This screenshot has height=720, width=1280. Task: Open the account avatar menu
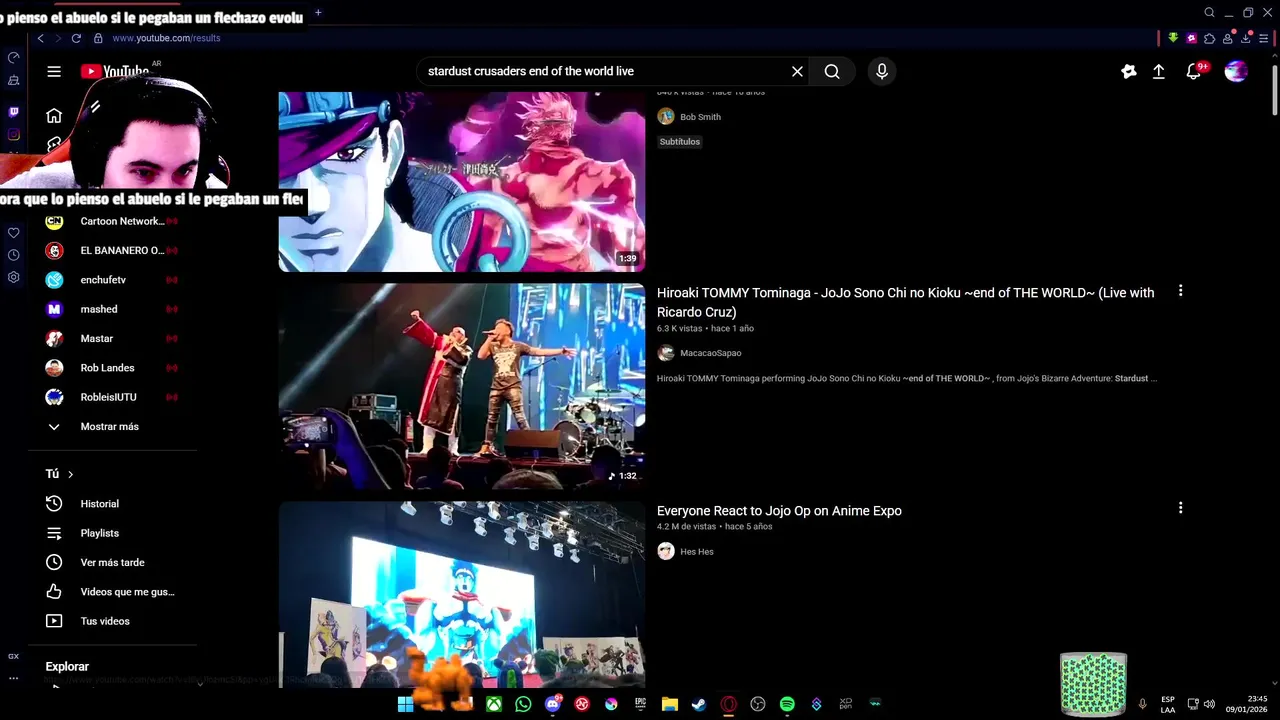pos(1236,71)
